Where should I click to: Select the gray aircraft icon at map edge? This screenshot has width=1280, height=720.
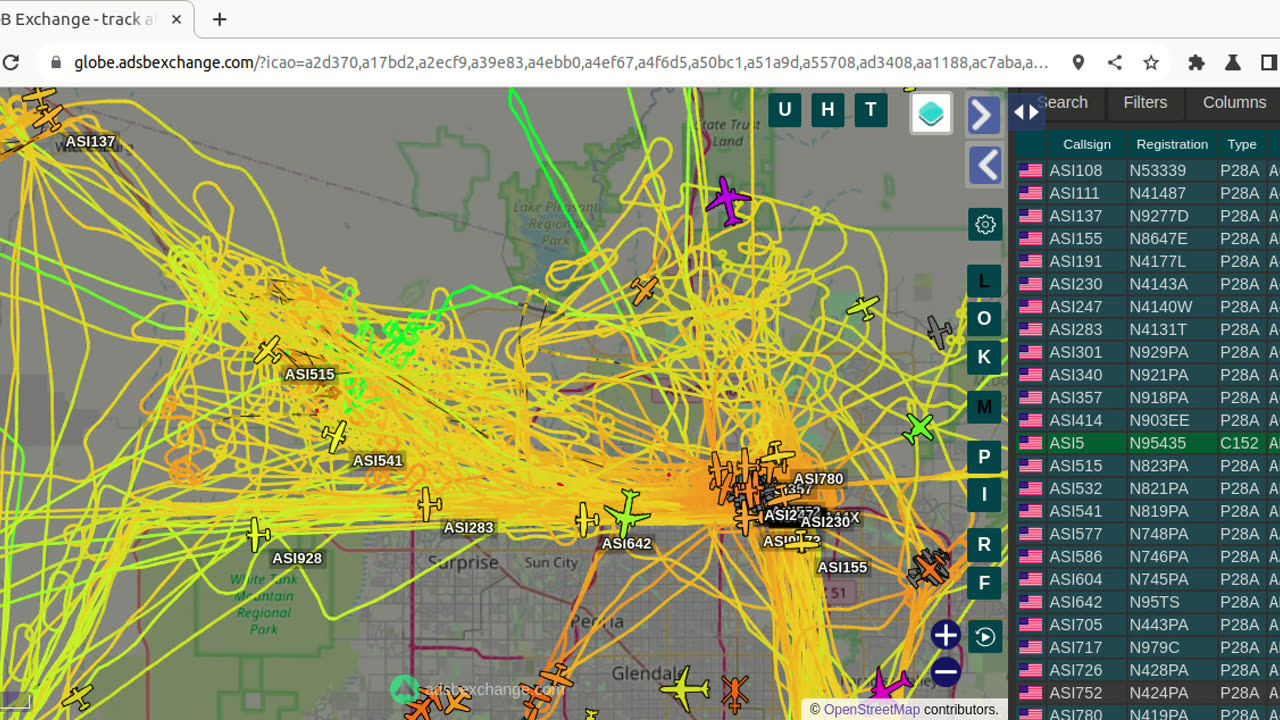tap(939, 331)
